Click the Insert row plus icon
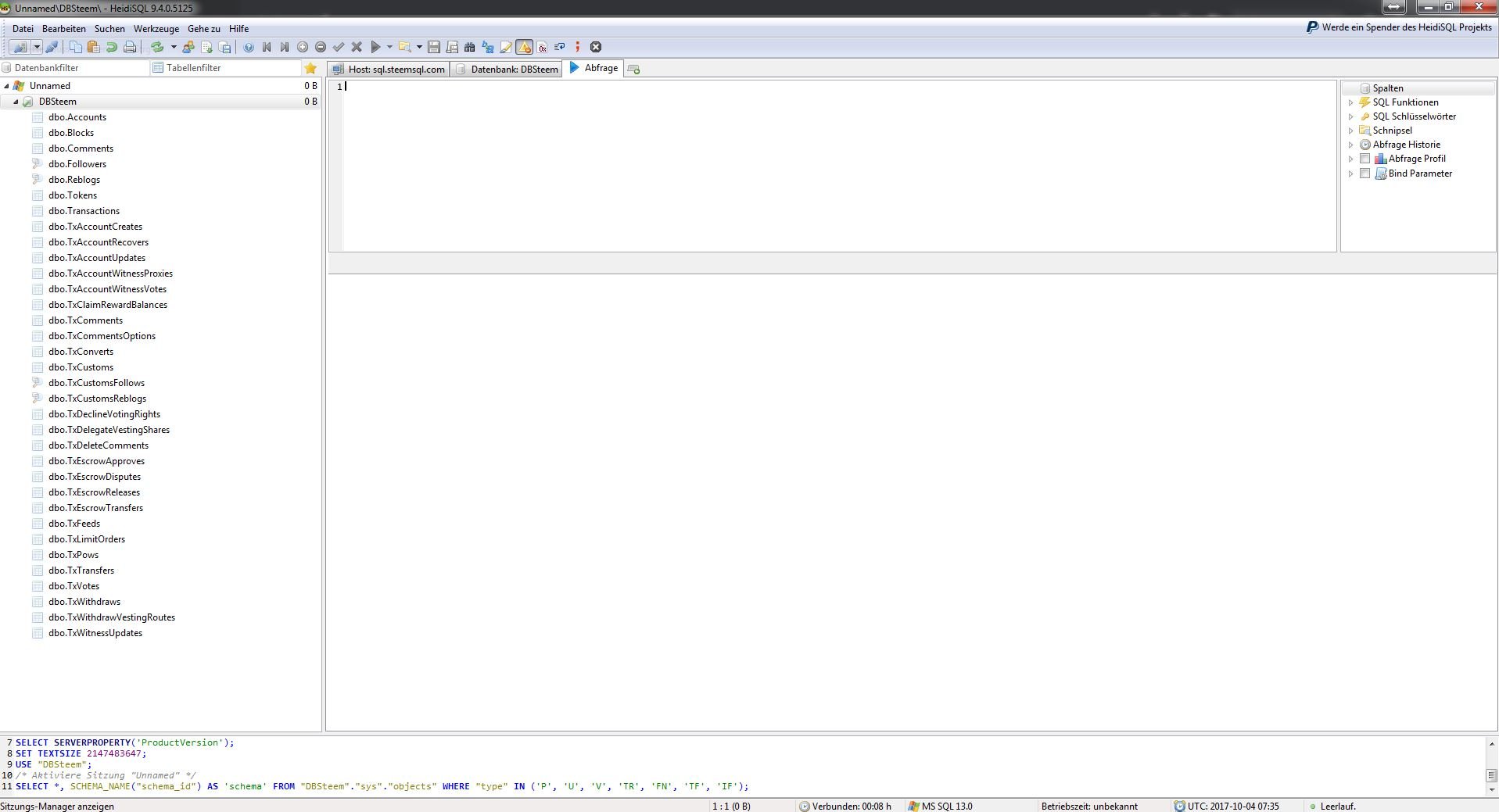The image size is (1499, 812). click(x=303, y=47)
